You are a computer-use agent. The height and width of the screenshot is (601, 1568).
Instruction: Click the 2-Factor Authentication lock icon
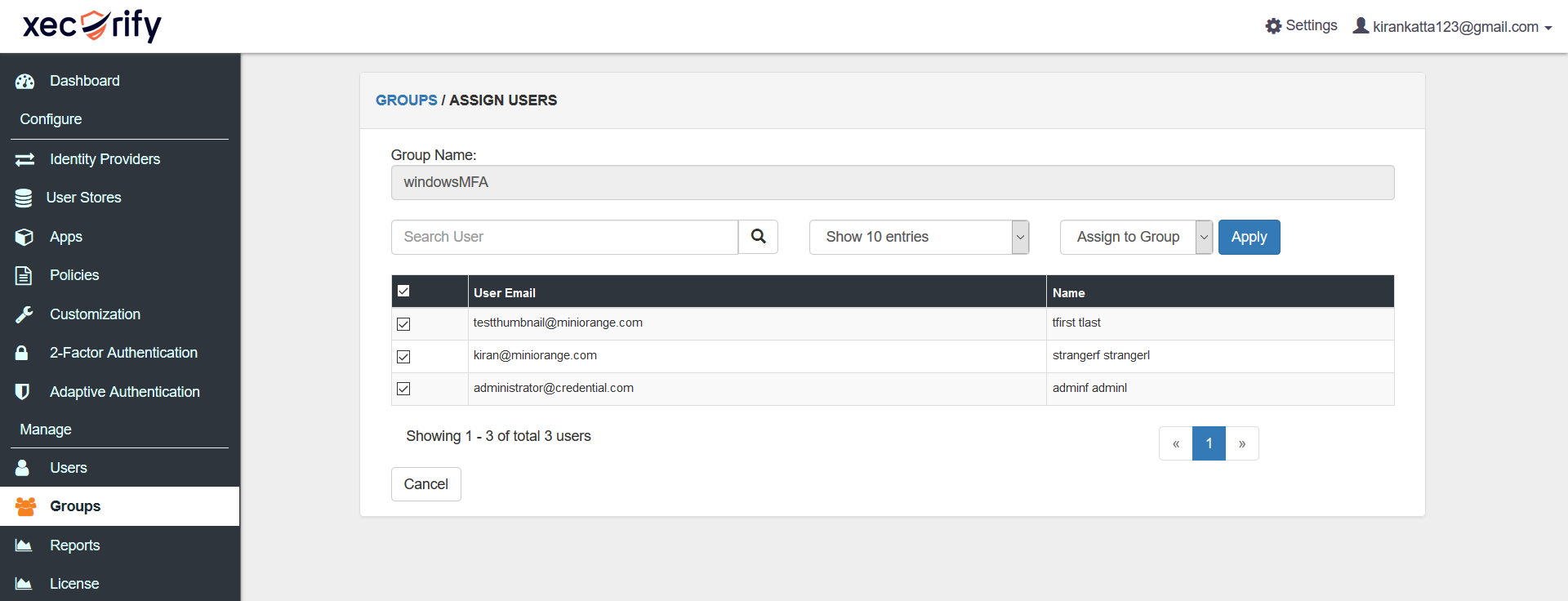[x=22, y=353]
